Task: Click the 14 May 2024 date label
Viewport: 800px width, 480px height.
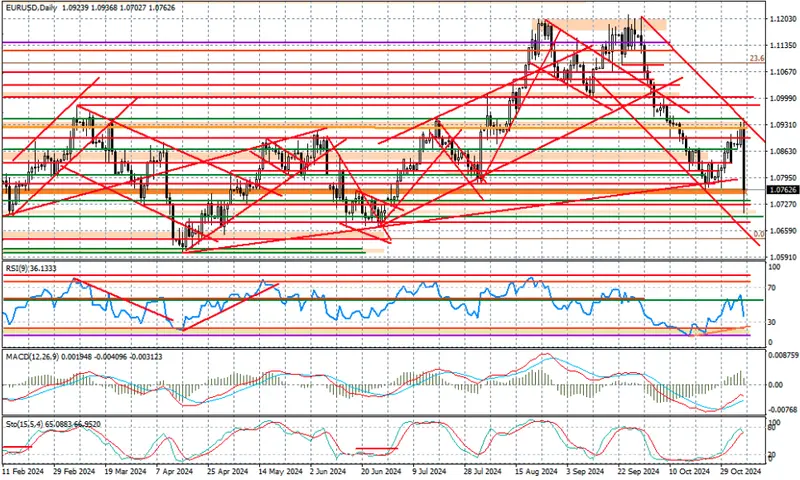Action: [x=280, y=471]
